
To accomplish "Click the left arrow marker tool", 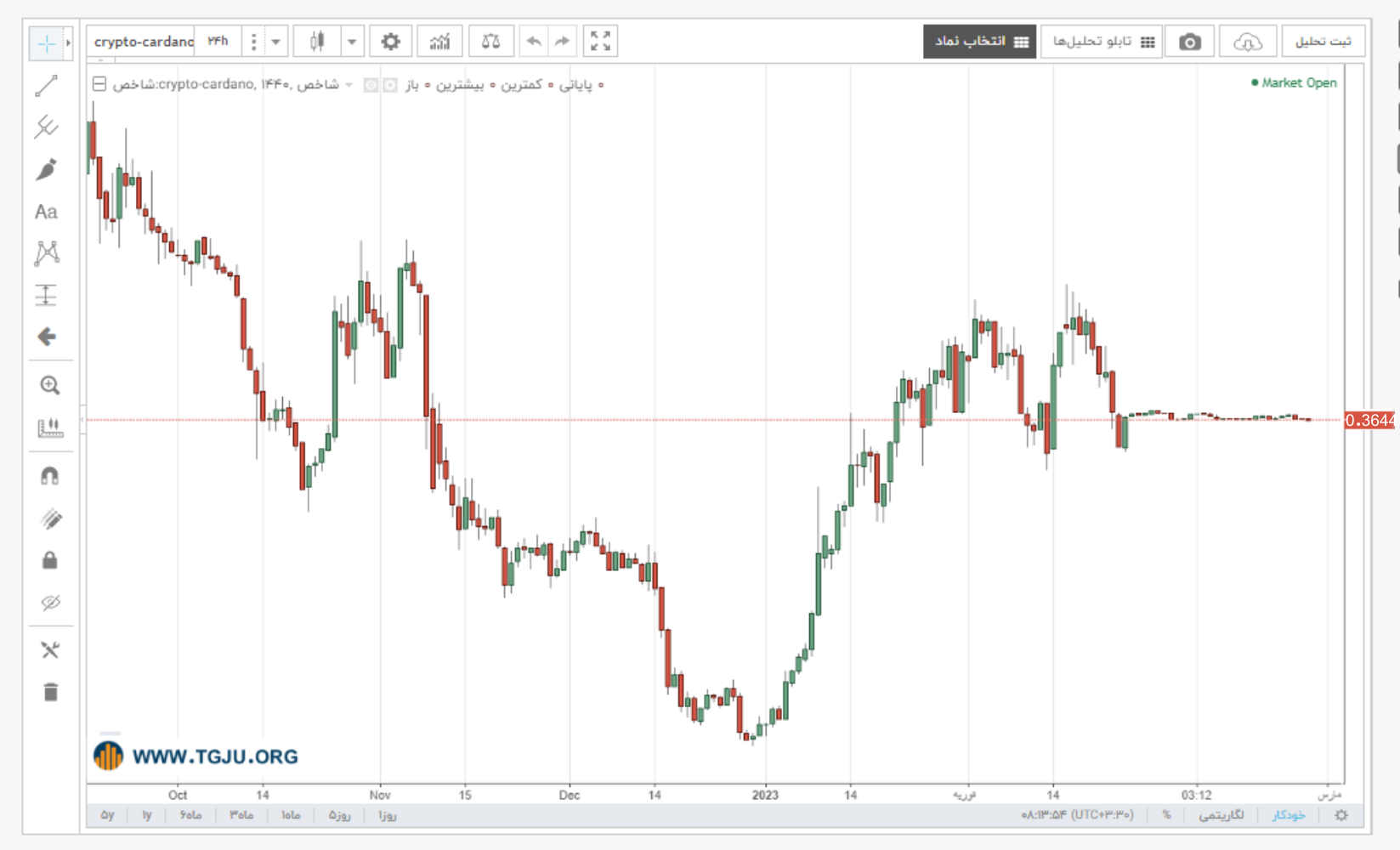I will 47,337.
